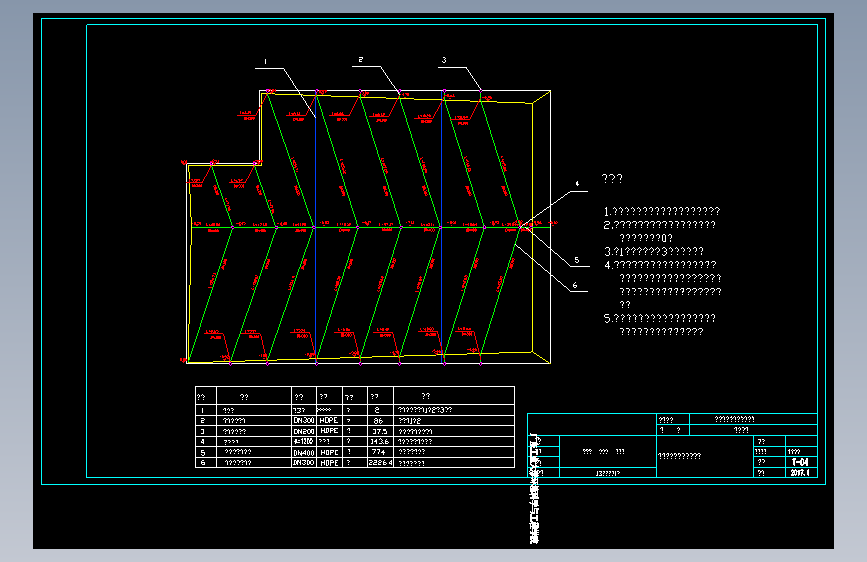Select quantity value 2226.4 in the table
867x562 pixels.
pos(380,462)
